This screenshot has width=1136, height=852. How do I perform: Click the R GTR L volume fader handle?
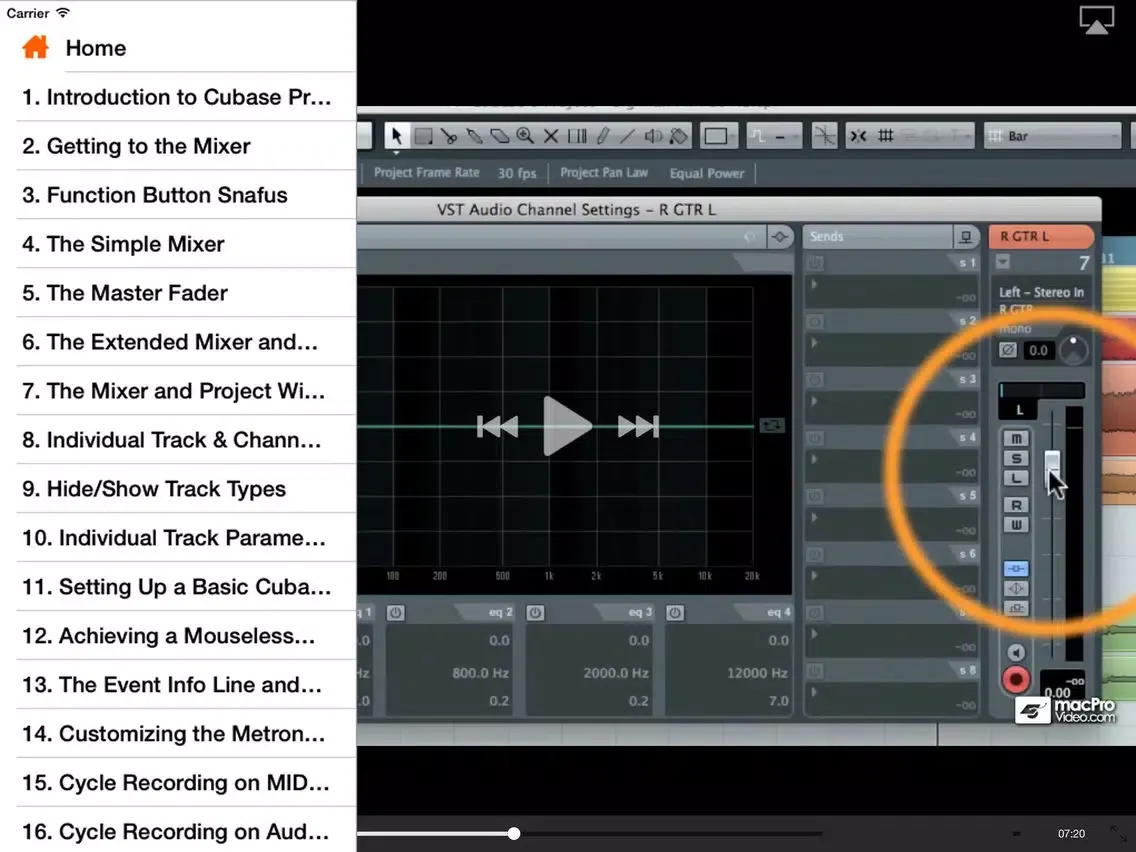1052,469
